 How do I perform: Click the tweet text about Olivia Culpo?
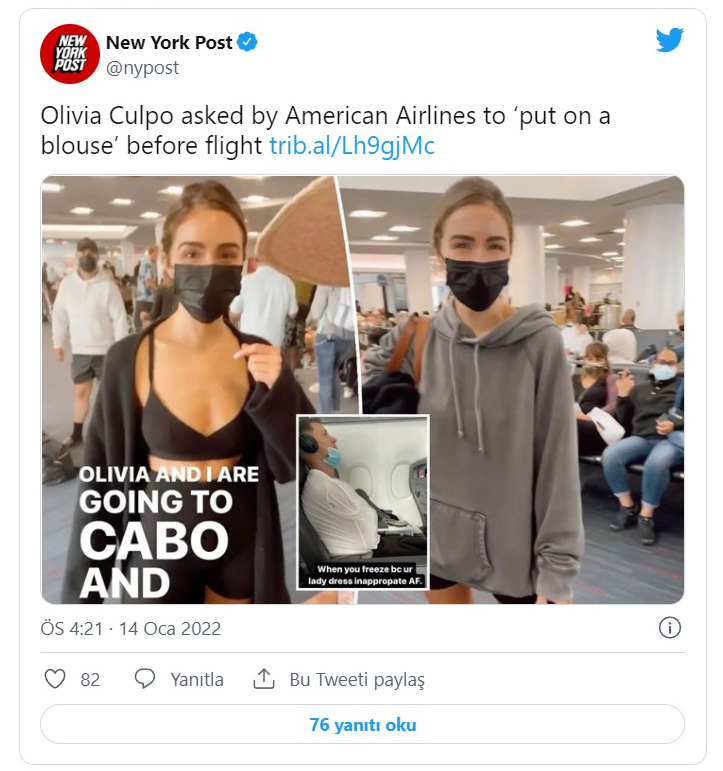tap(326, 131)
